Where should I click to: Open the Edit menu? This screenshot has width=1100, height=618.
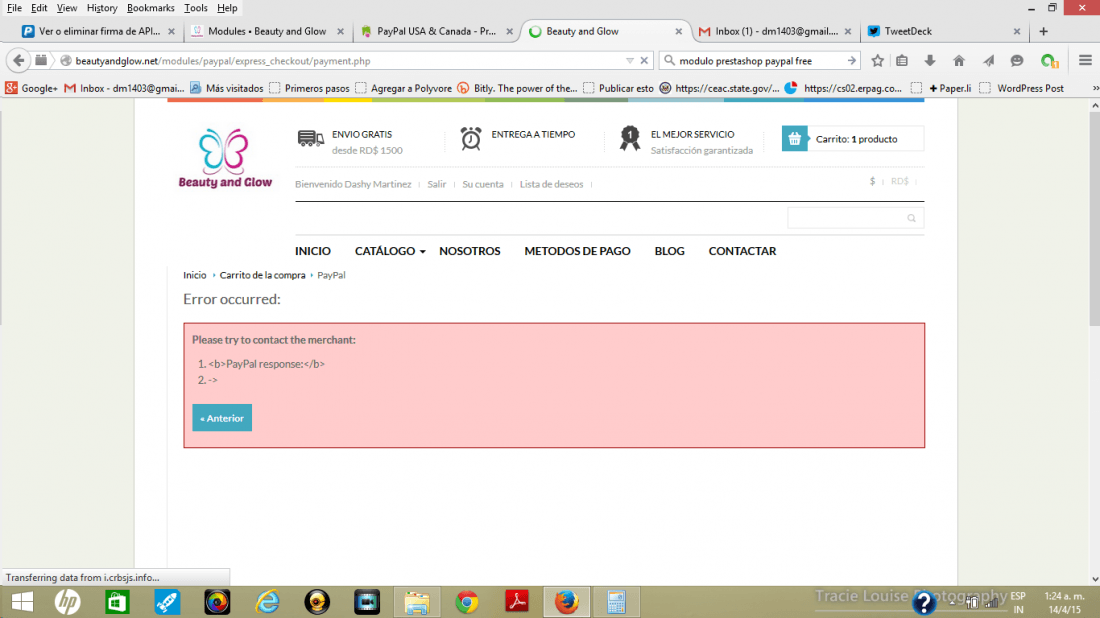click(x=39, y=8)
